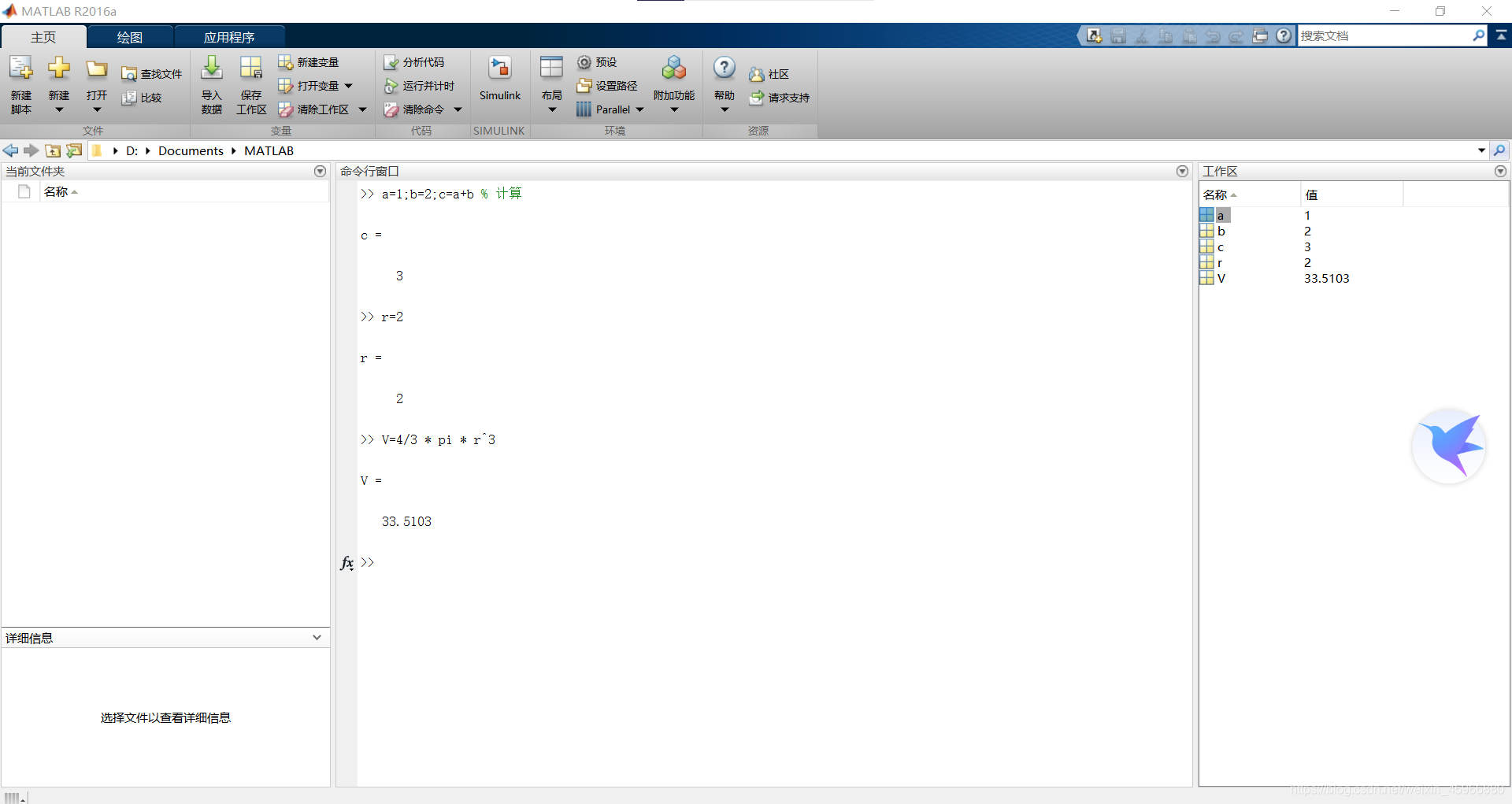Viewport: 1512px width, 804px height.
Task: Expand the Parallel dropdown menu
Action: click(639, 109)
